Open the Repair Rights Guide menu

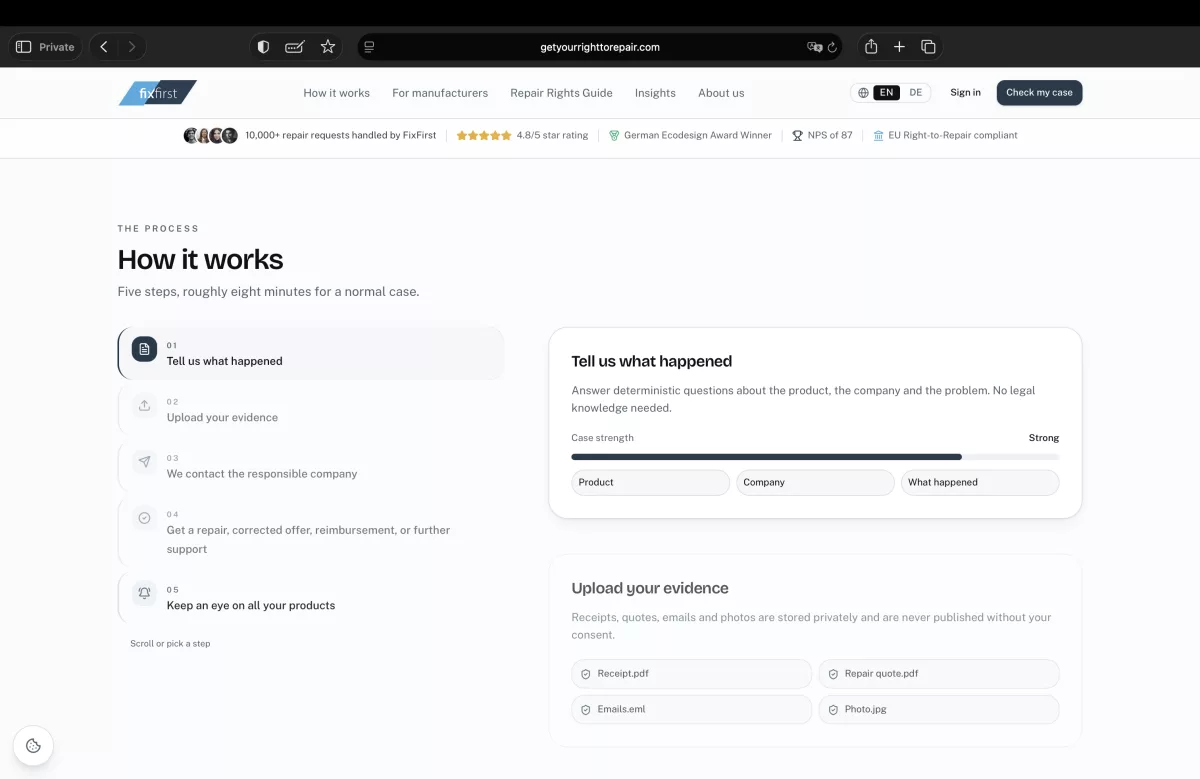pyautogui.click(x=561, y=93)
